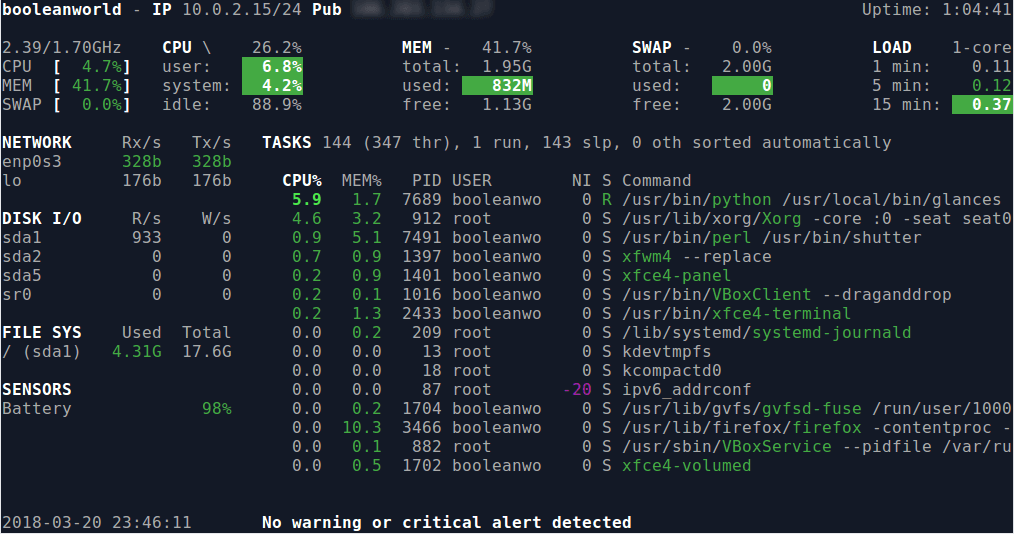This screenshot has width=1014, height=534.
Task: Click the filesystem used 4.31G value
Action: (x=136, y=352)
